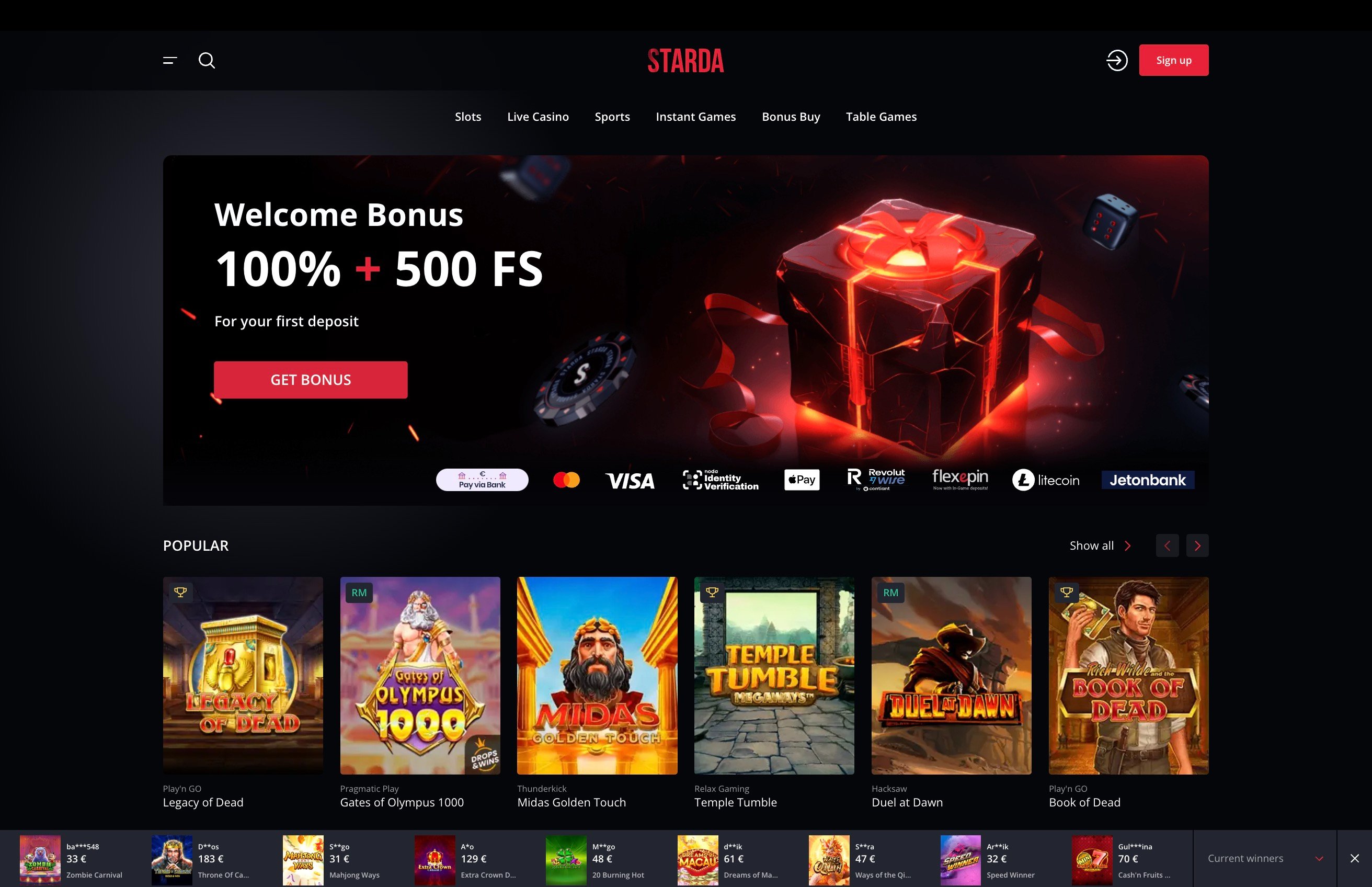
Task: Close the winners ticker bar
Action: point(1354,858)
